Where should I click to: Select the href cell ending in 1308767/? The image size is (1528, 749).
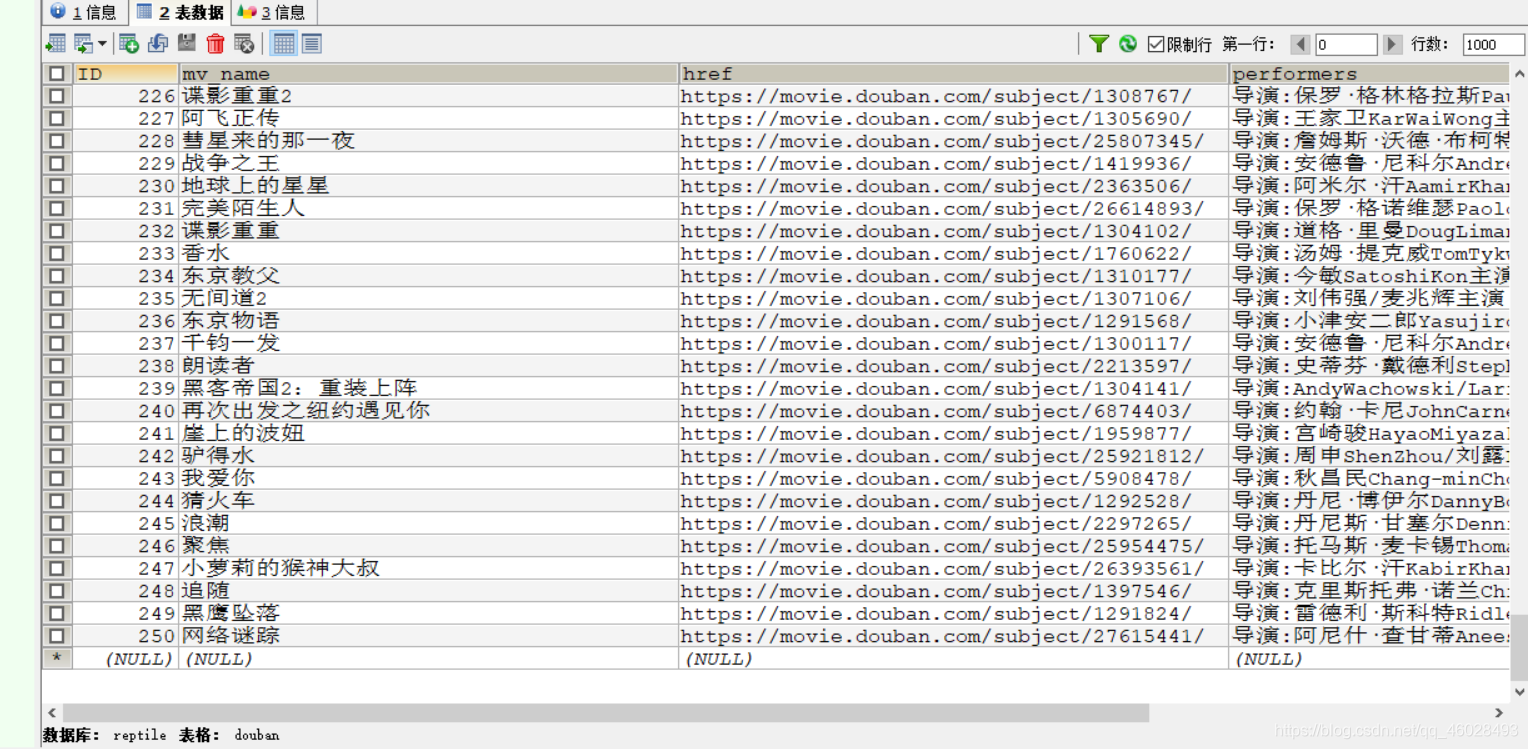[953, 96]
